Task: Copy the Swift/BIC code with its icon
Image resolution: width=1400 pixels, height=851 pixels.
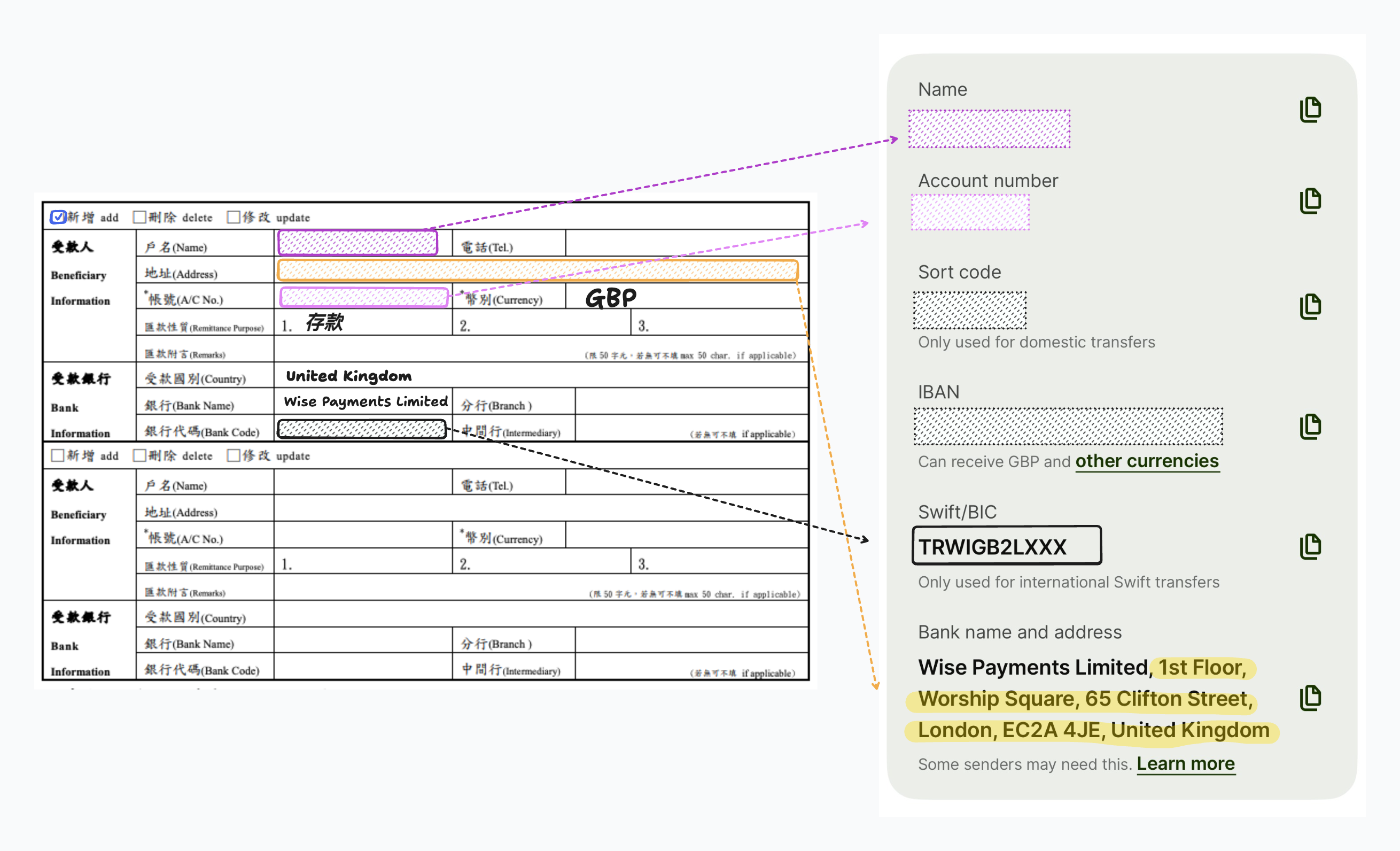Action: [x=1310, y=546]
